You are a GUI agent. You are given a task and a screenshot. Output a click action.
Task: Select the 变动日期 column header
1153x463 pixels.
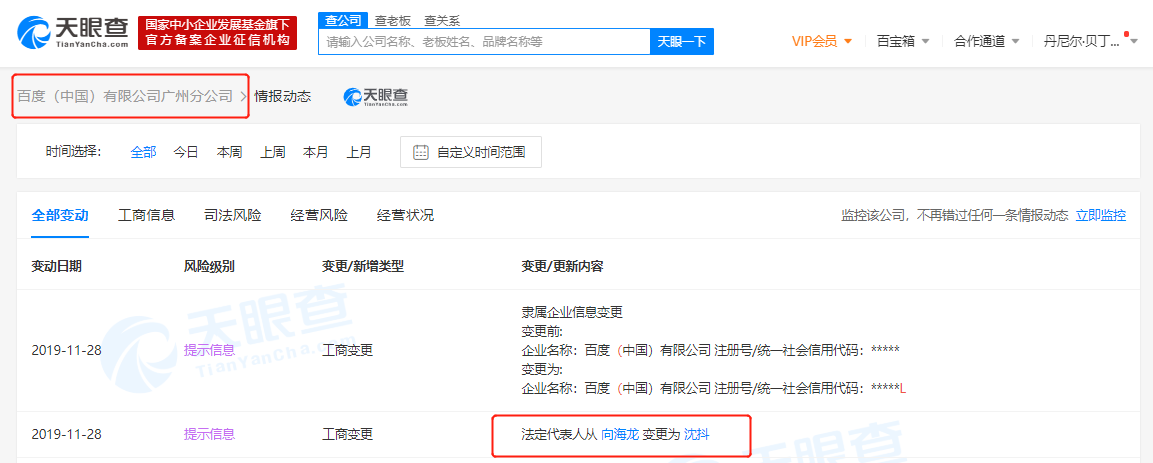57,266
